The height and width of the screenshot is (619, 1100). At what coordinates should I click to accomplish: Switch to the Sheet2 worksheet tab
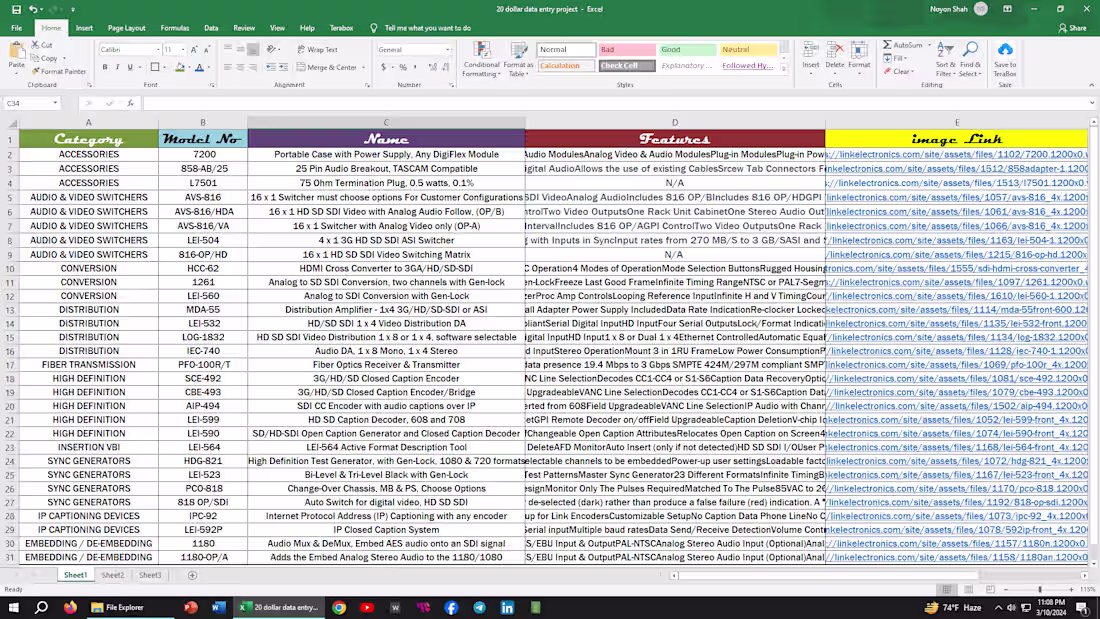112,575
